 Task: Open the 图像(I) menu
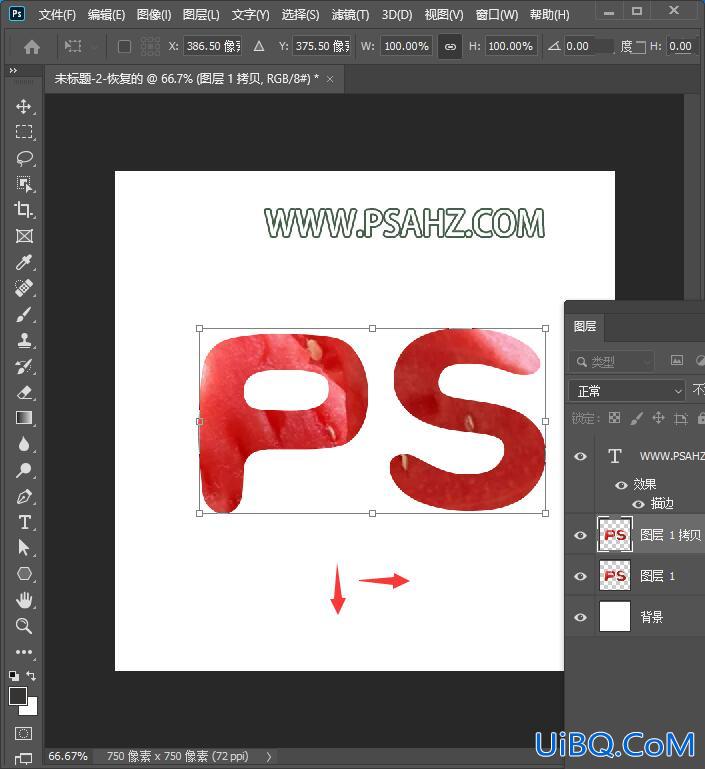tap(153, 15)
